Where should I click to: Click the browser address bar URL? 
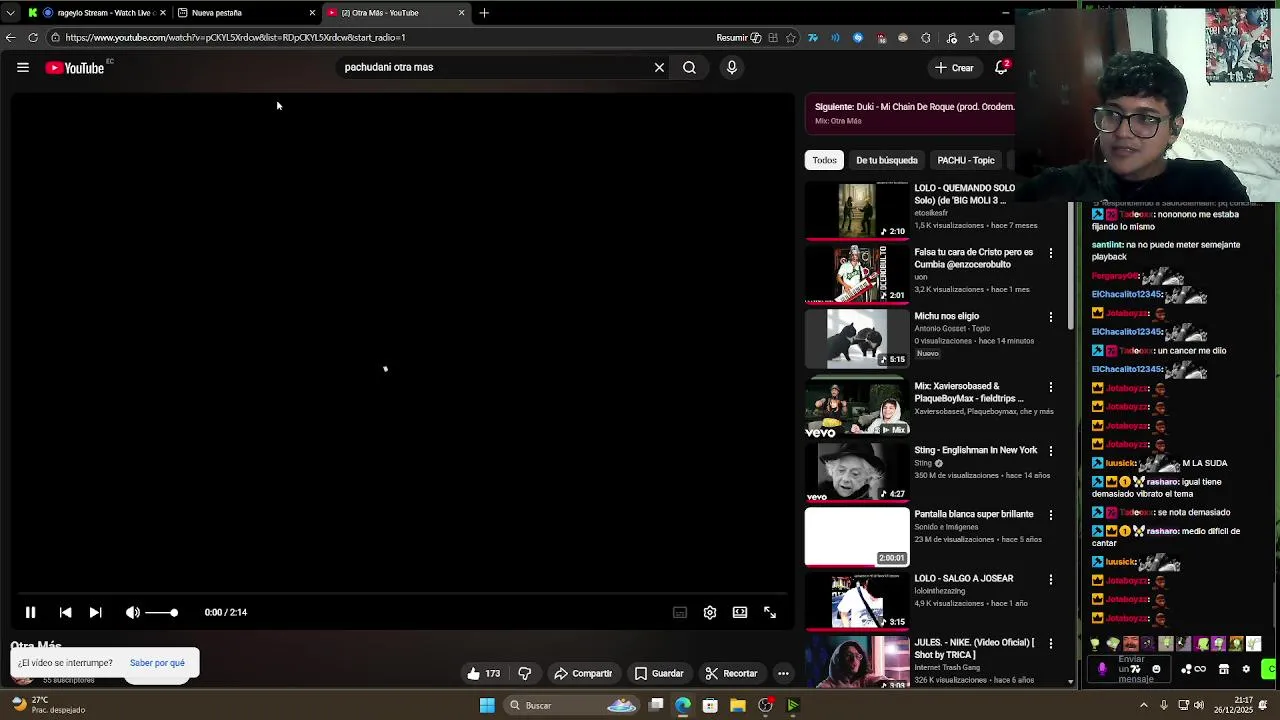coord(235,38)
